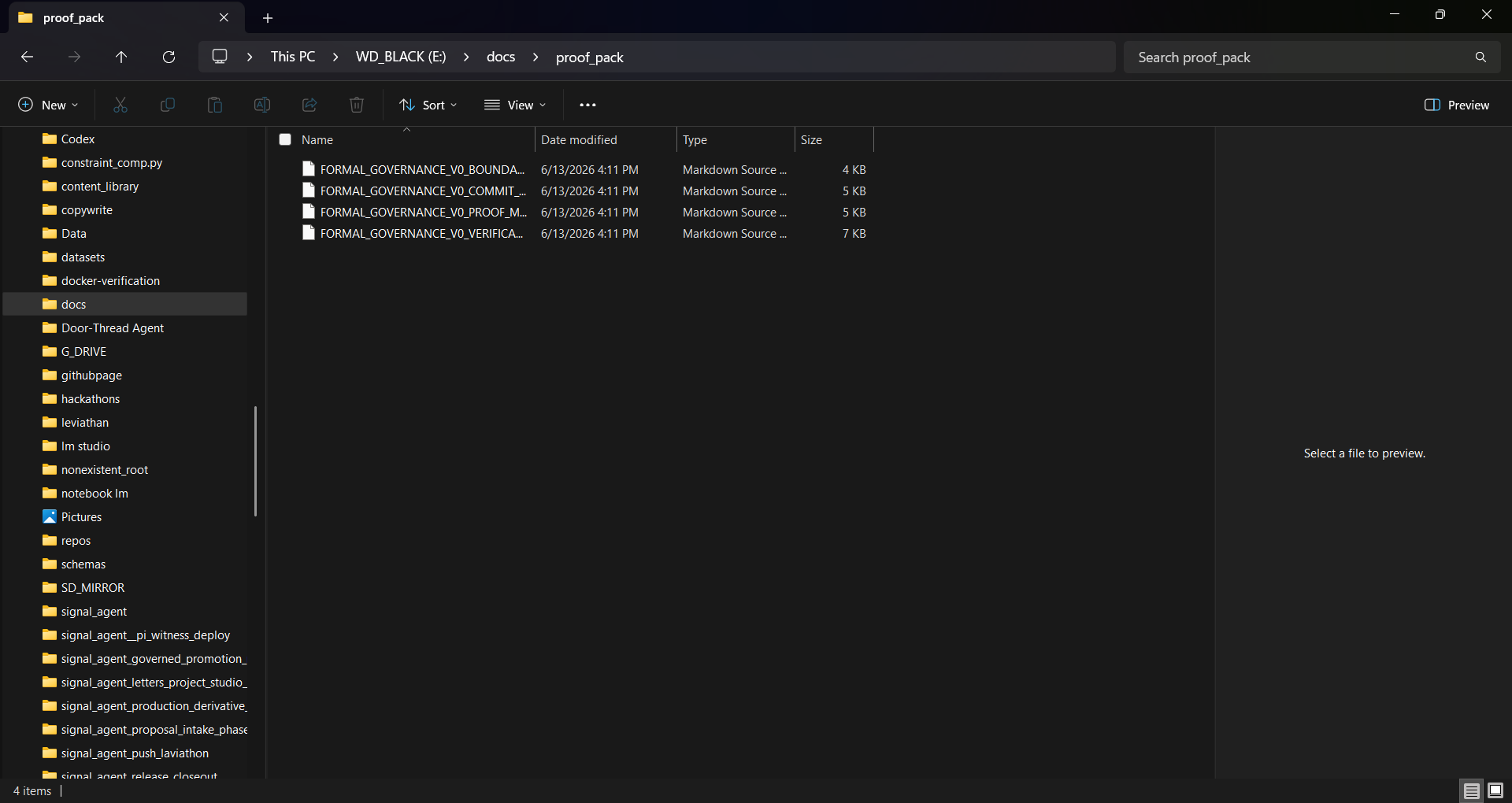Add a new tab with plus button
1512x803 pixels.
268,17
